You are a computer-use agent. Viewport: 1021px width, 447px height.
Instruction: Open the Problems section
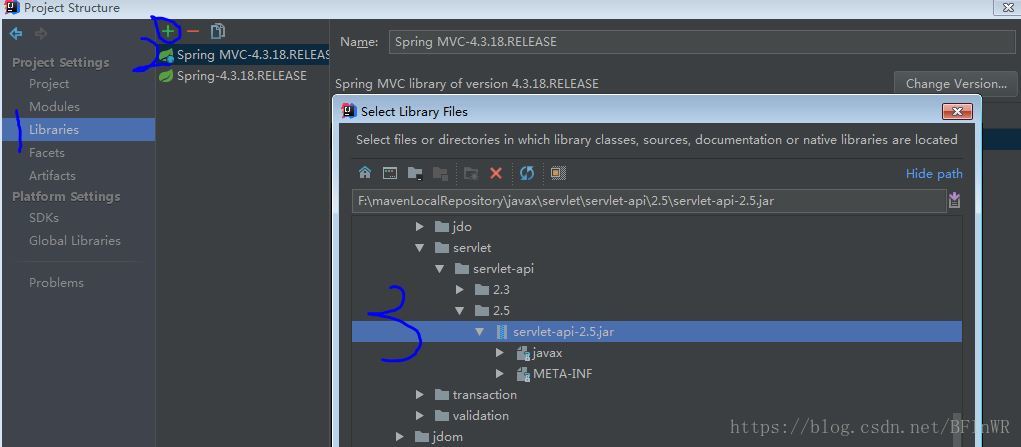56,283
